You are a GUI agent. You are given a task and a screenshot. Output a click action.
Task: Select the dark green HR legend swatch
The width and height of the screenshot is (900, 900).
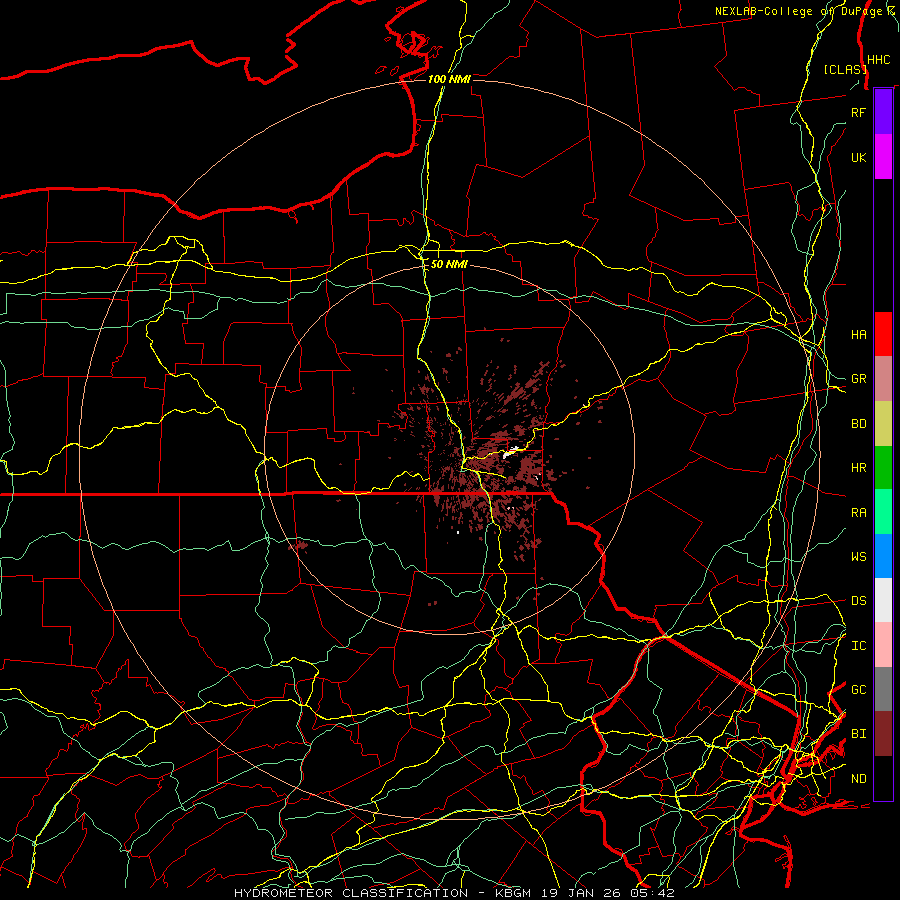pos(883,468)
